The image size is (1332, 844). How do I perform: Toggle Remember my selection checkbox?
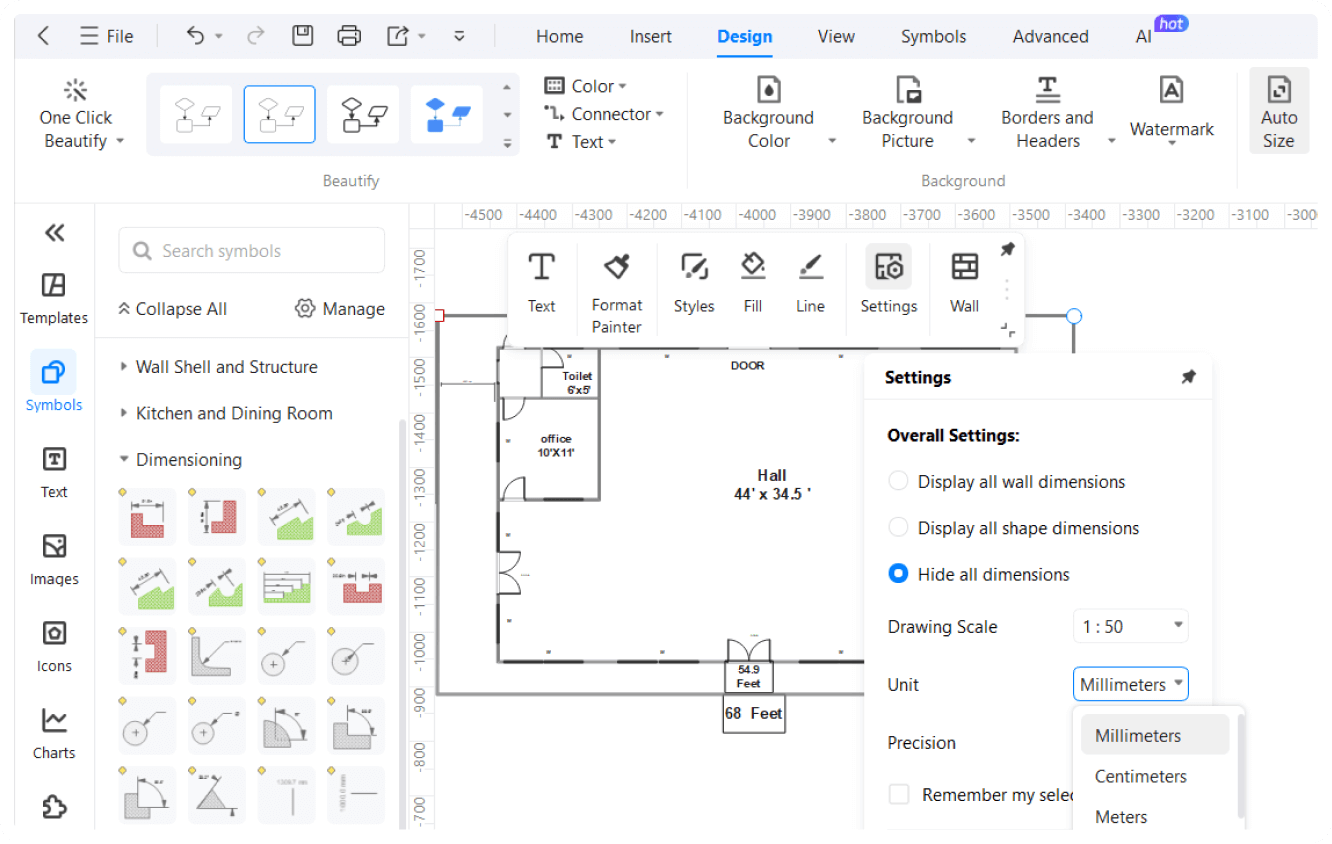pos(899,794)
